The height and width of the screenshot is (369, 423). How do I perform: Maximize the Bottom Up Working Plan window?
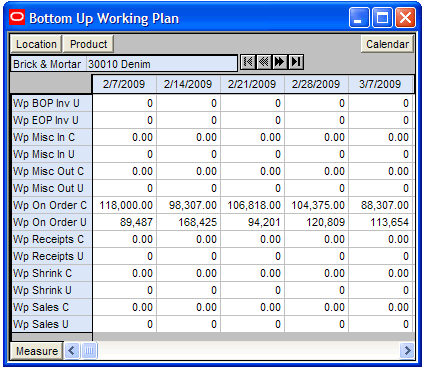click(382, 18)
